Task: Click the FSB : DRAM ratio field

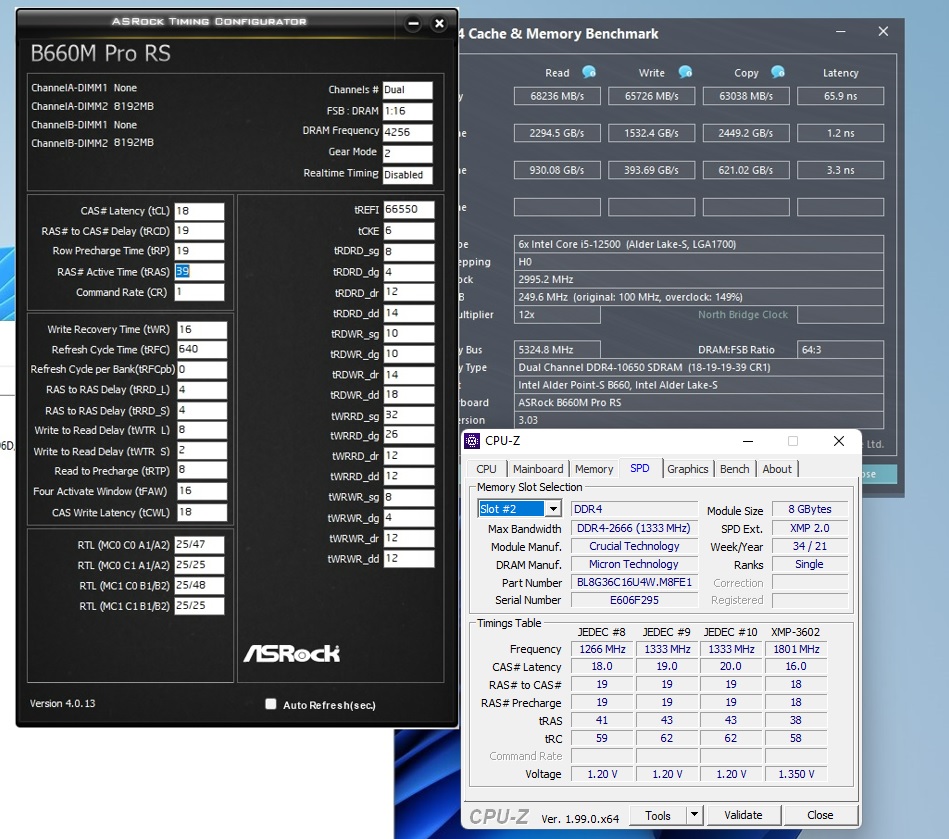Action: (408, 111)
